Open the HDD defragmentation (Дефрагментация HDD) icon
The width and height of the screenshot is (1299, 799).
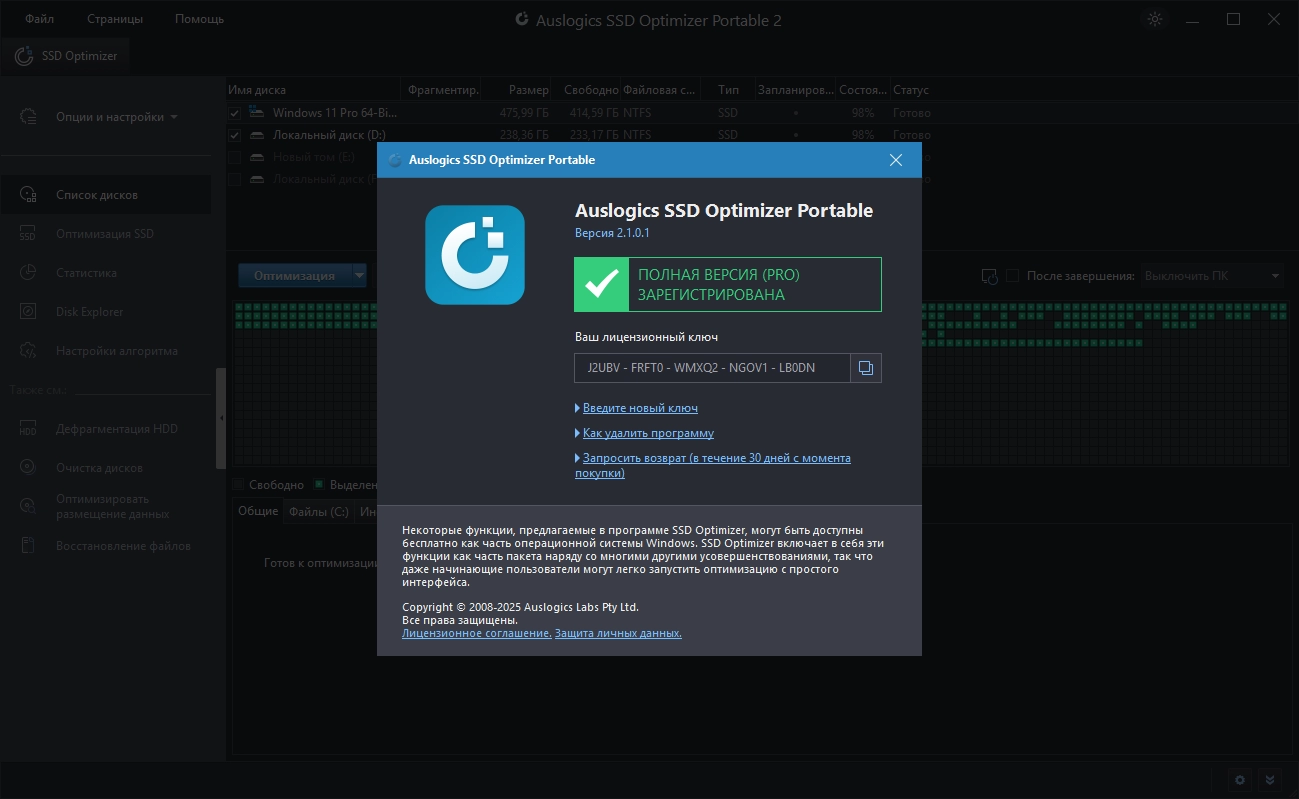click(28, 429)
